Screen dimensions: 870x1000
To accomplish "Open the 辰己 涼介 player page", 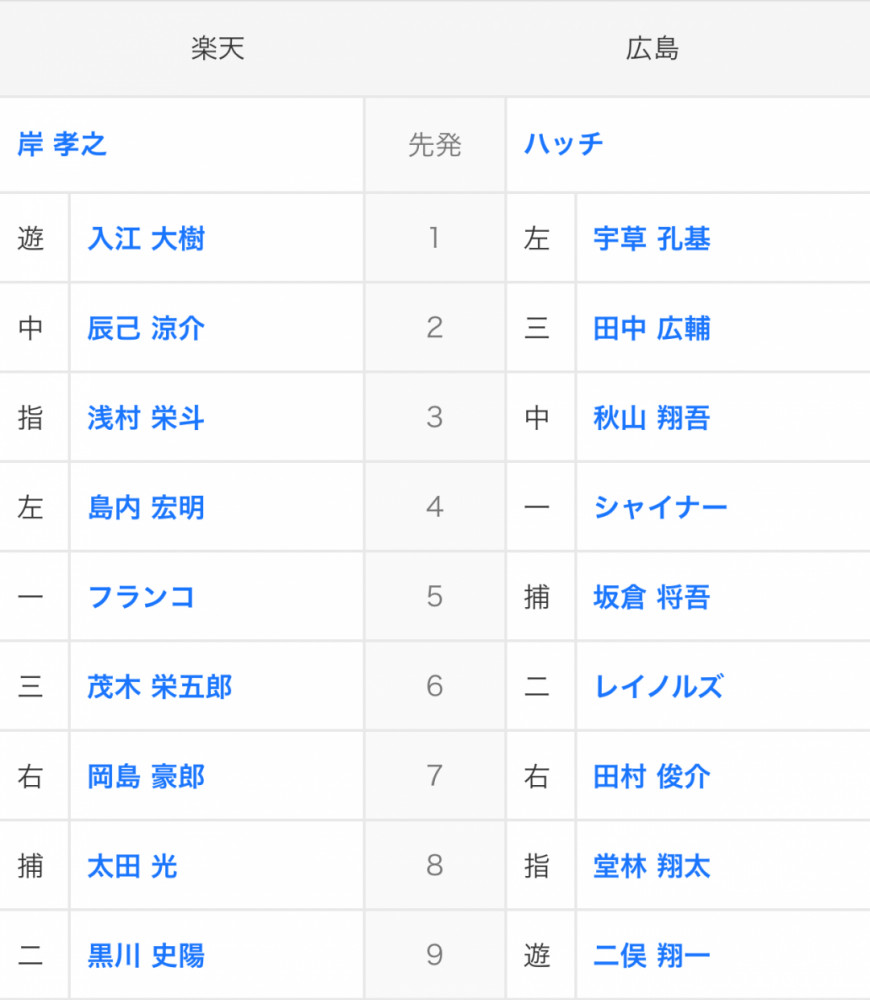I will [146, 329].
